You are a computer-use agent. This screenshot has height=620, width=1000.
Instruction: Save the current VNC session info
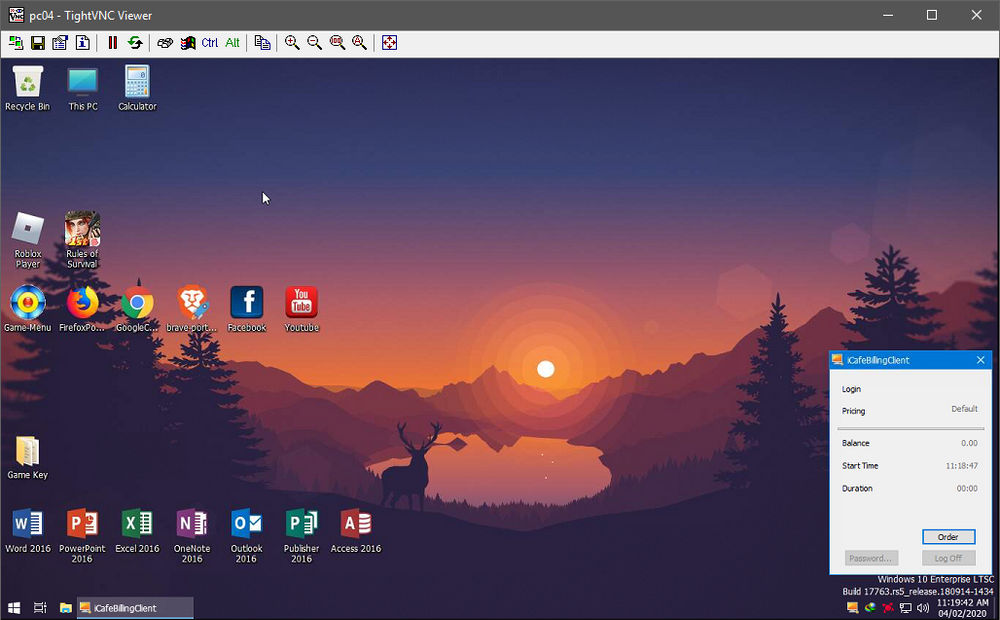click(38, 42)
